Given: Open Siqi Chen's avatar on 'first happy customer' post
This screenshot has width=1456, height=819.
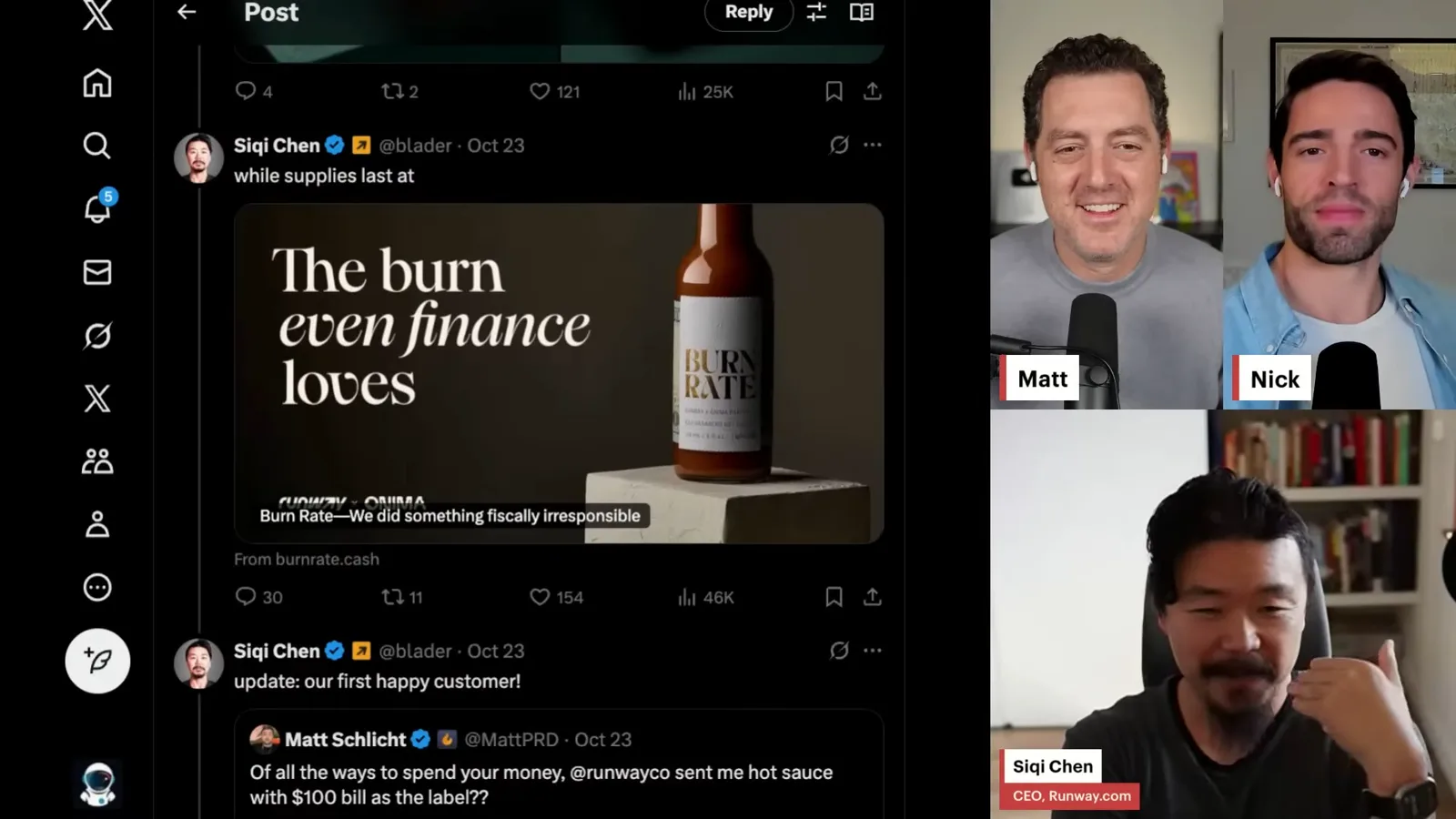Looking at the screenshot, I should tap(198, 663).
